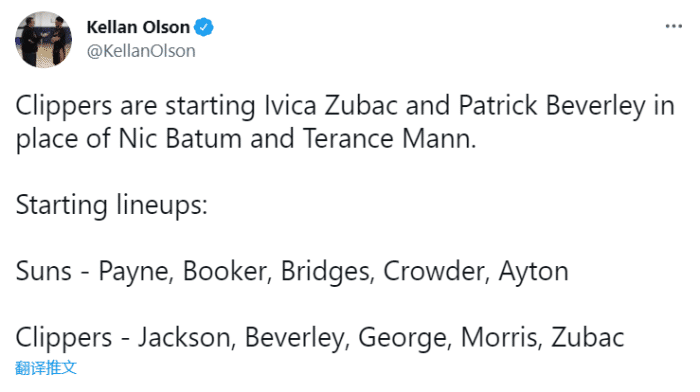Click the name 'Terance Mann' in tweet

coord(389,138)
